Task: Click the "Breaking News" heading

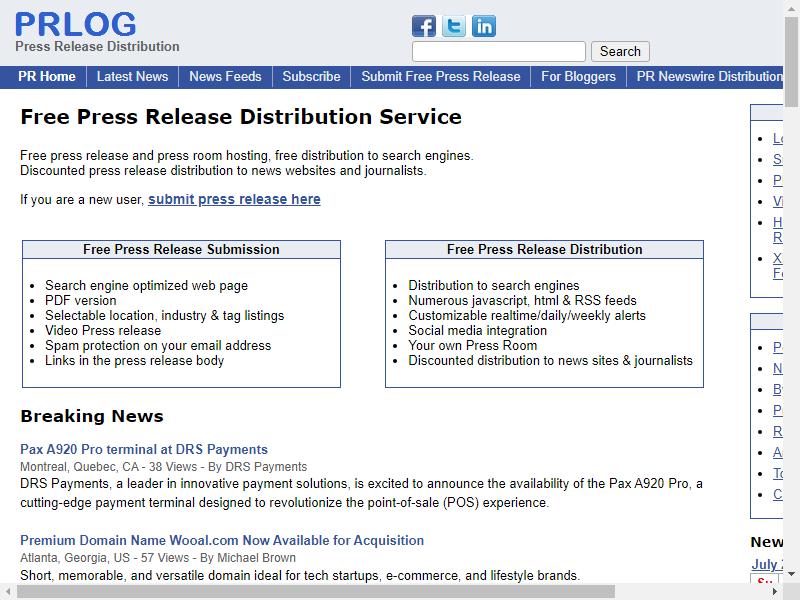Action: 92,416
